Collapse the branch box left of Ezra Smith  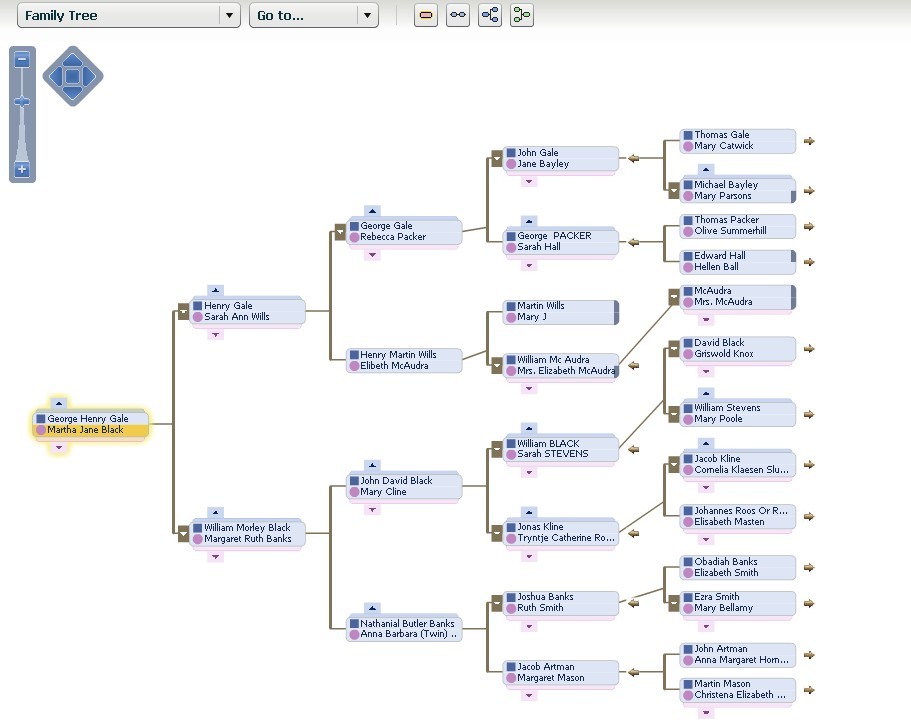[673, 603]
